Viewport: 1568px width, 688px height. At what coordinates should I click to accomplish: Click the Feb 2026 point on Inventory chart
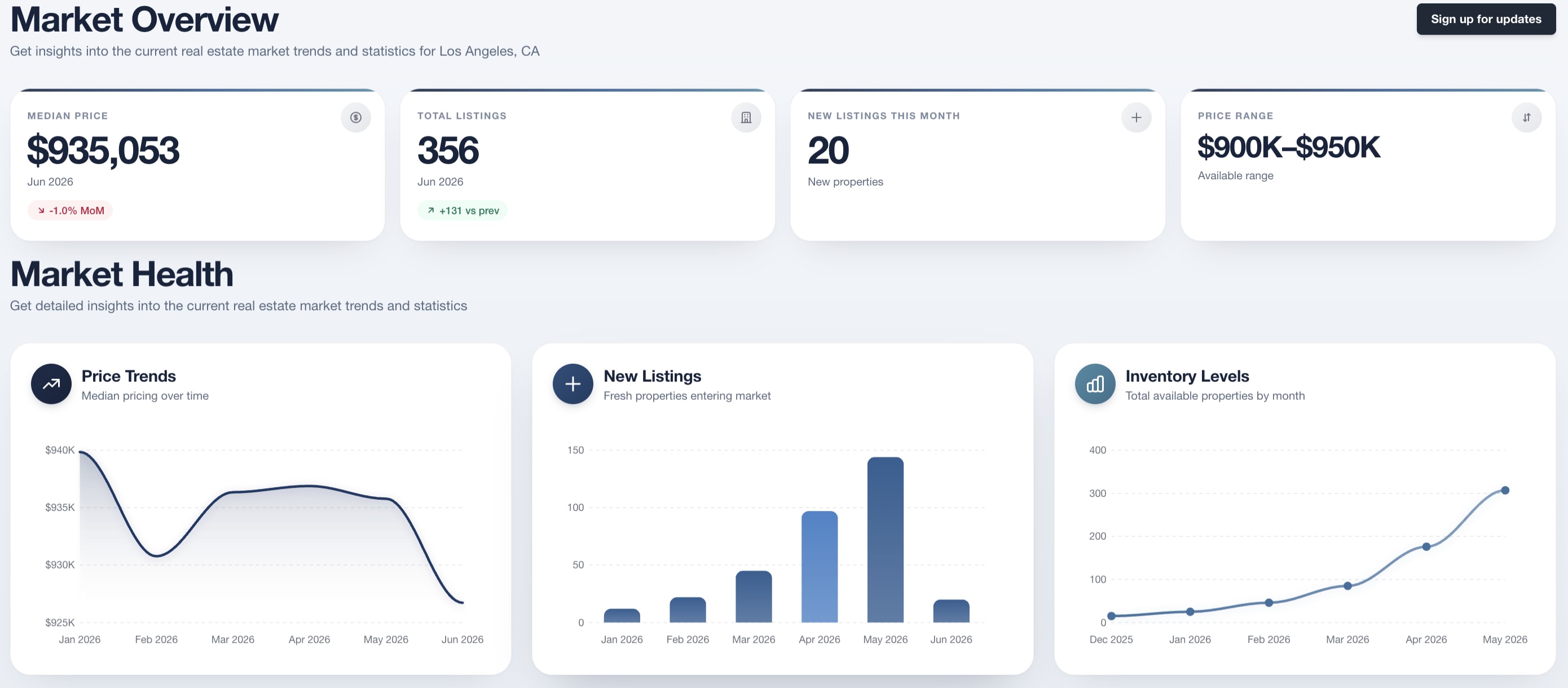pos(1269,603)
